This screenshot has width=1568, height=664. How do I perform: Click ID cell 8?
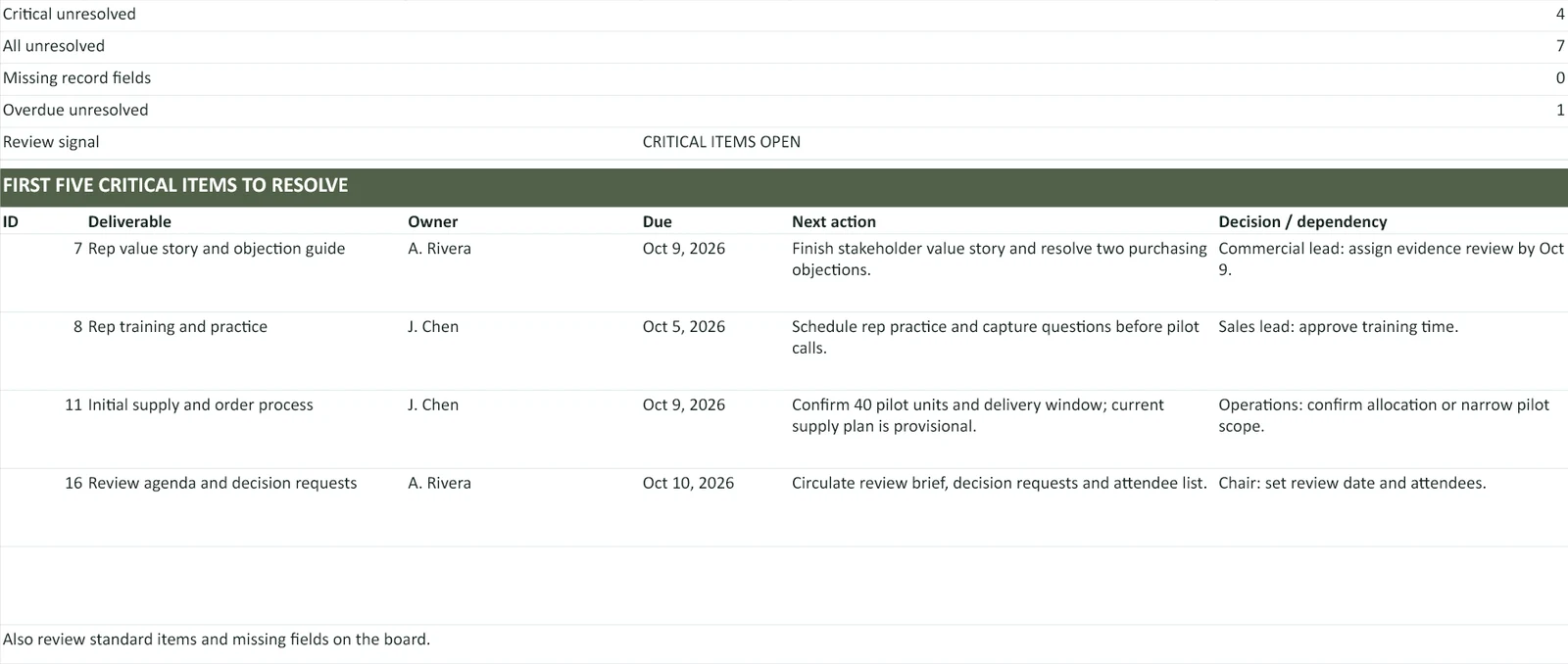[x=77, y=327]
